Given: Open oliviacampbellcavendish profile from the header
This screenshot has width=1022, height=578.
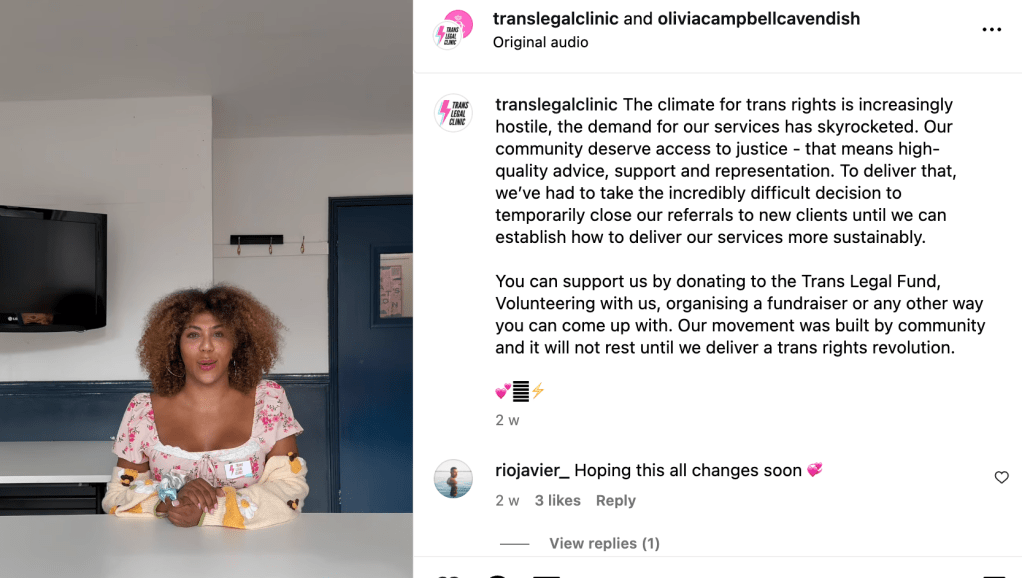Looking at the screenshot, I should pos(759,19).
